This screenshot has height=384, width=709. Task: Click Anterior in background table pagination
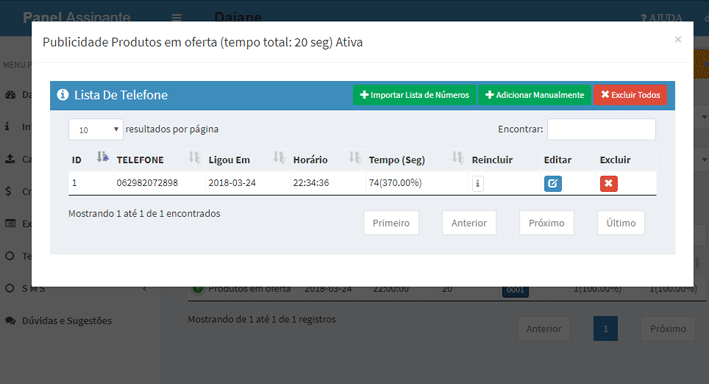pos(544,329)
